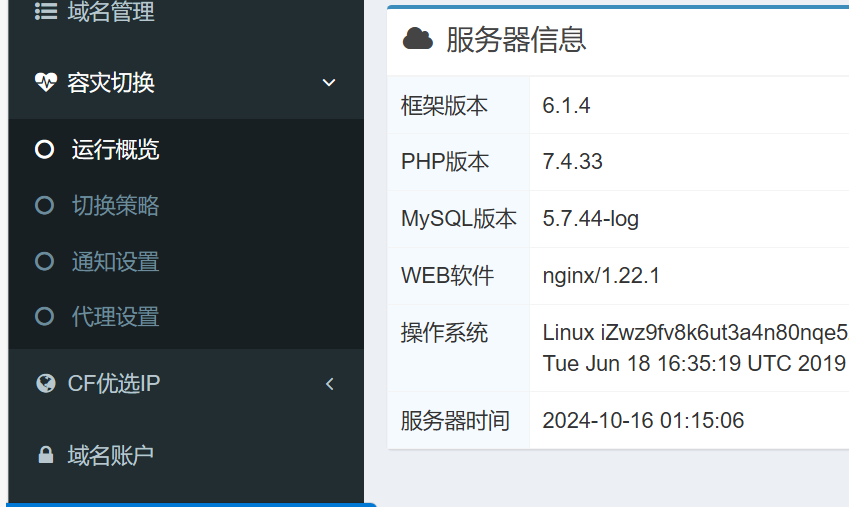Click the CF优选IP menu label

[x=114, y=383]
